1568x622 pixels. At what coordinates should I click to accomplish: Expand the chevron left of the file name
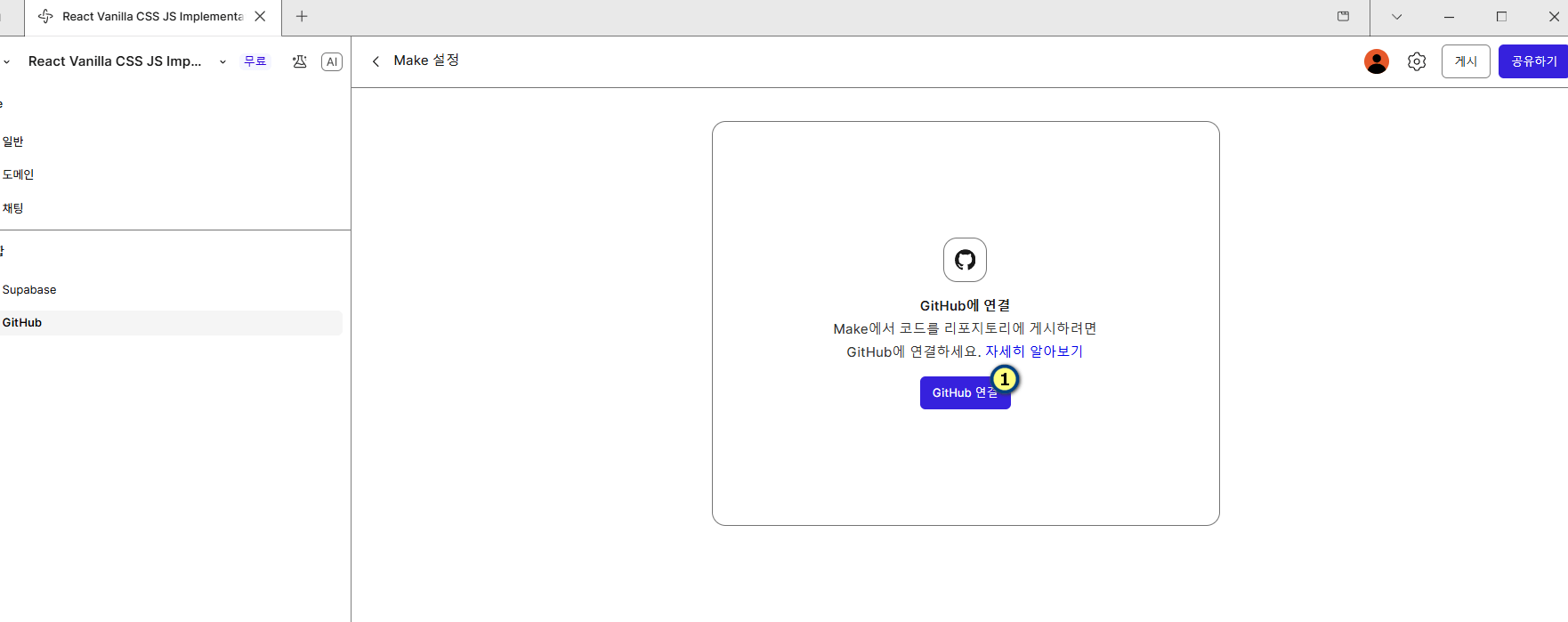coord(7,61)
